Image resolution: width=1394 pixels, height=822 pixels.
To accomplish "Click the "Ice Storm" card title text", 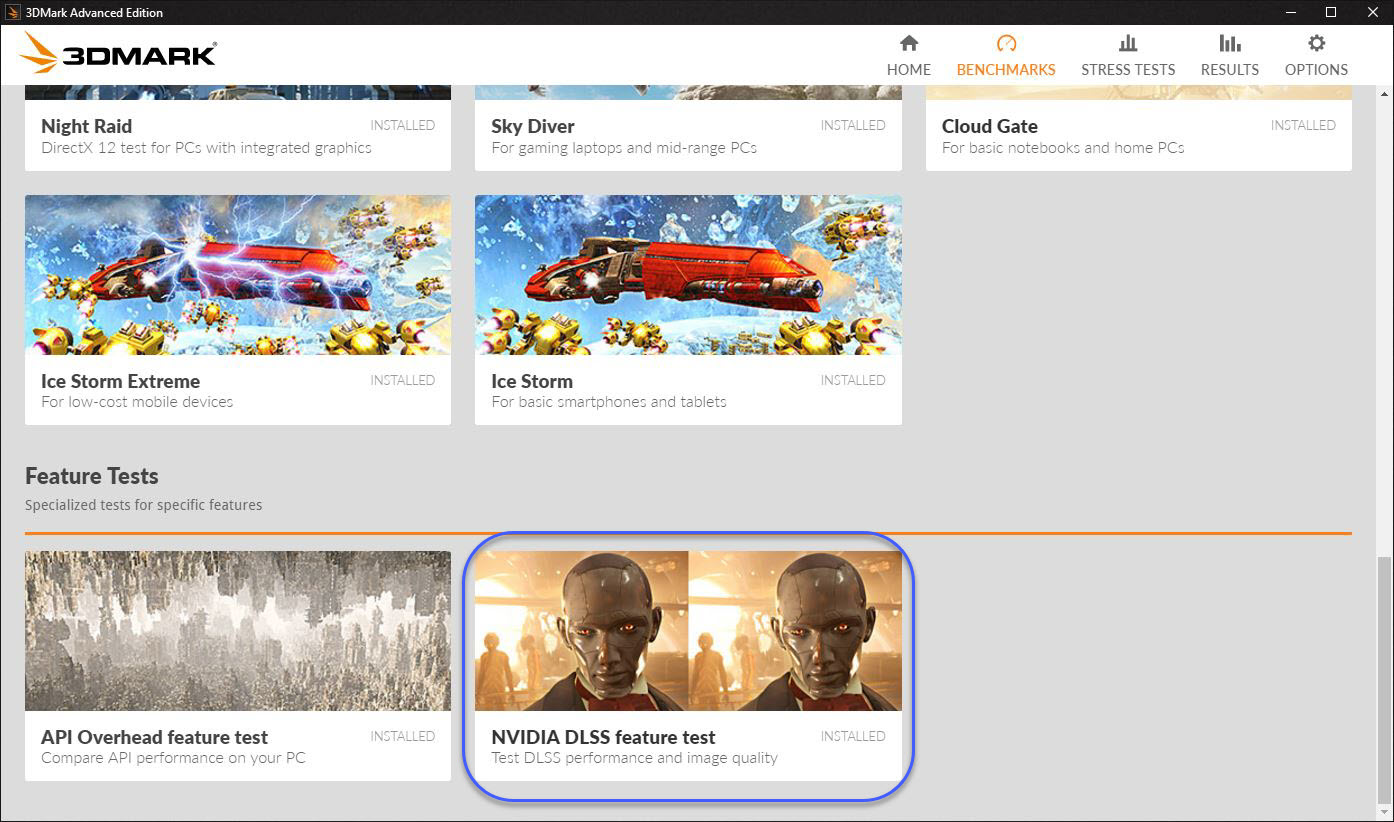I will [x=532, y=381].
